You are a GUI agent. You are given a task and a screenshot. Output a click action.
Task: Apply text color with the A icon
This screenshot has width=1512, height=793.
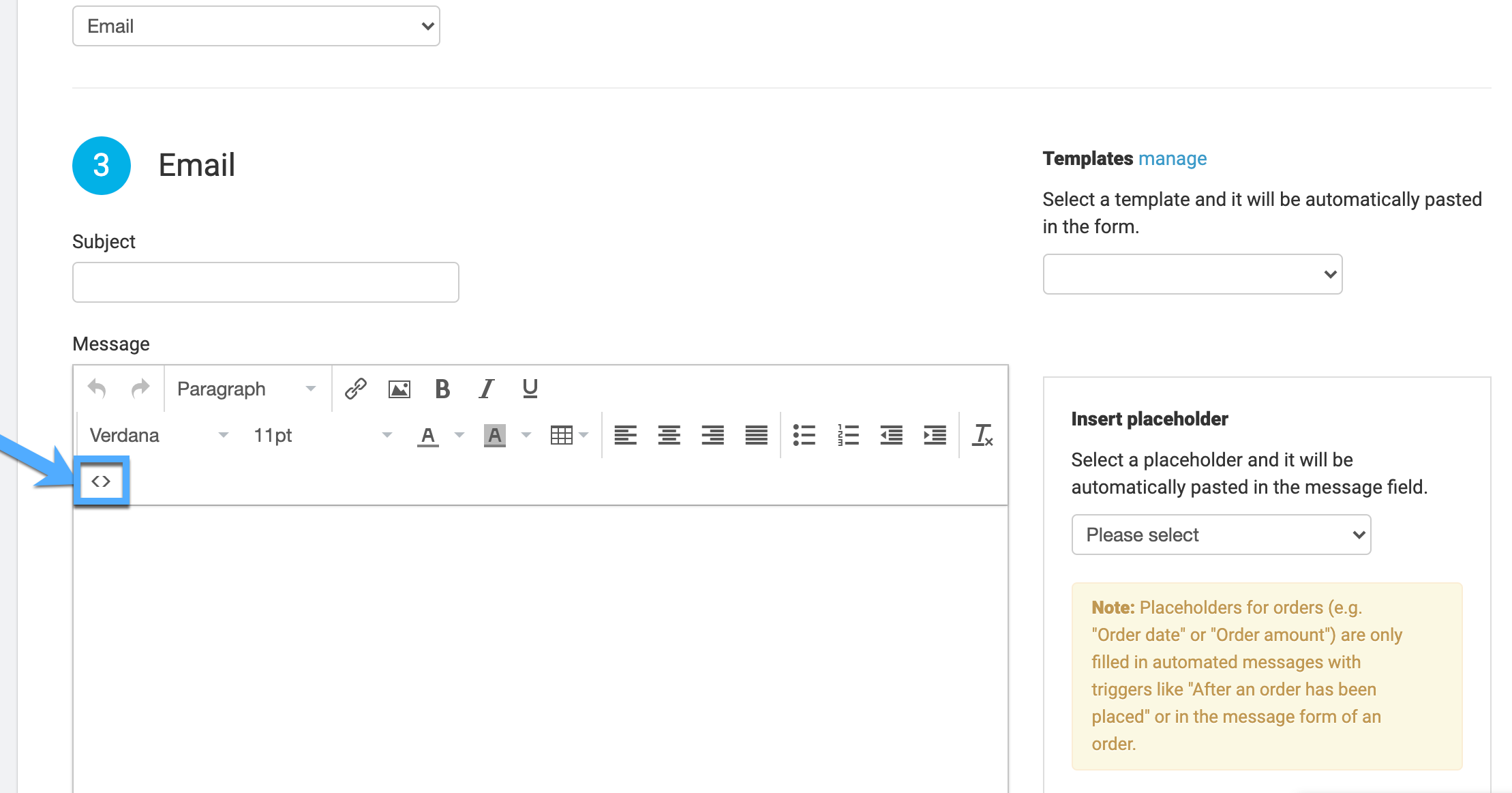click(x=427, y=435)
